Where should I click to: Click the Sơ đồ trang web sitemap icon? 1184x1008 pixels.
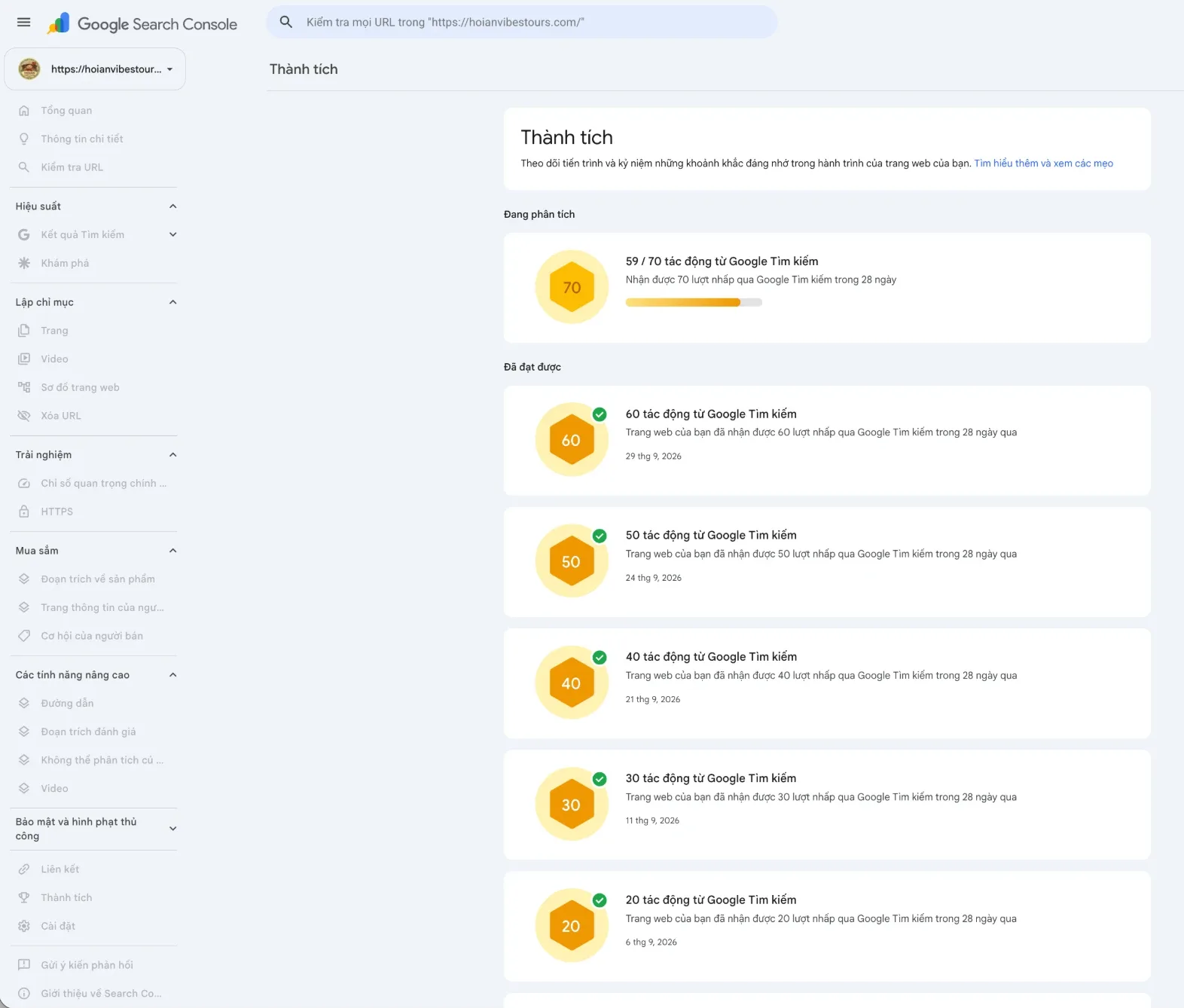pyautogui.click(x=24, y=387)
